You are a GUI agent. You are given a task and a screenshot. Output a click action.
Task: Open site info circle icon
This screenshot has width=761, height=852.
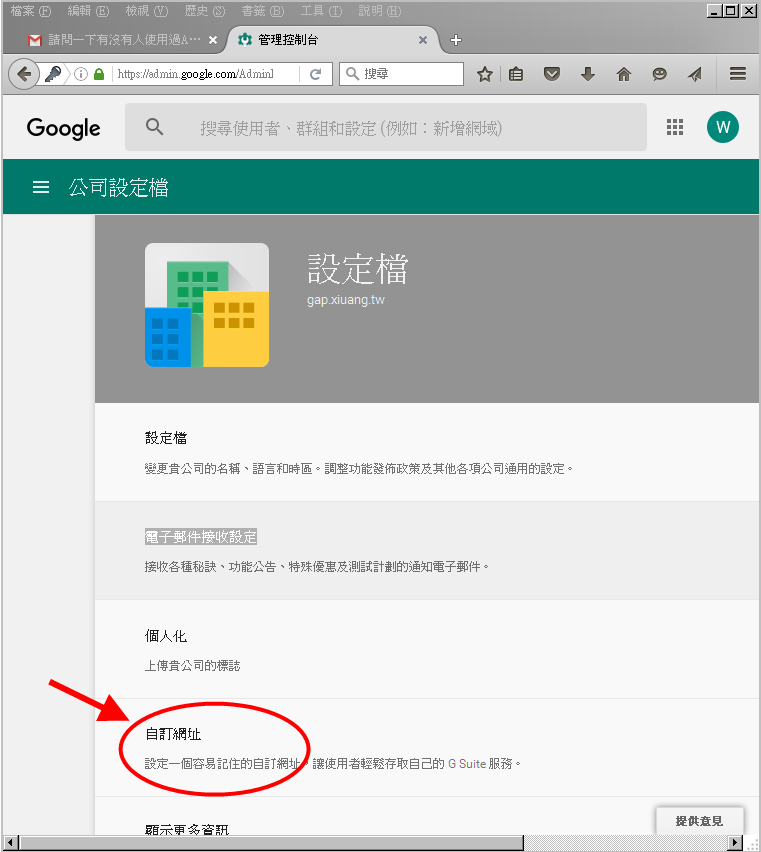81,74
